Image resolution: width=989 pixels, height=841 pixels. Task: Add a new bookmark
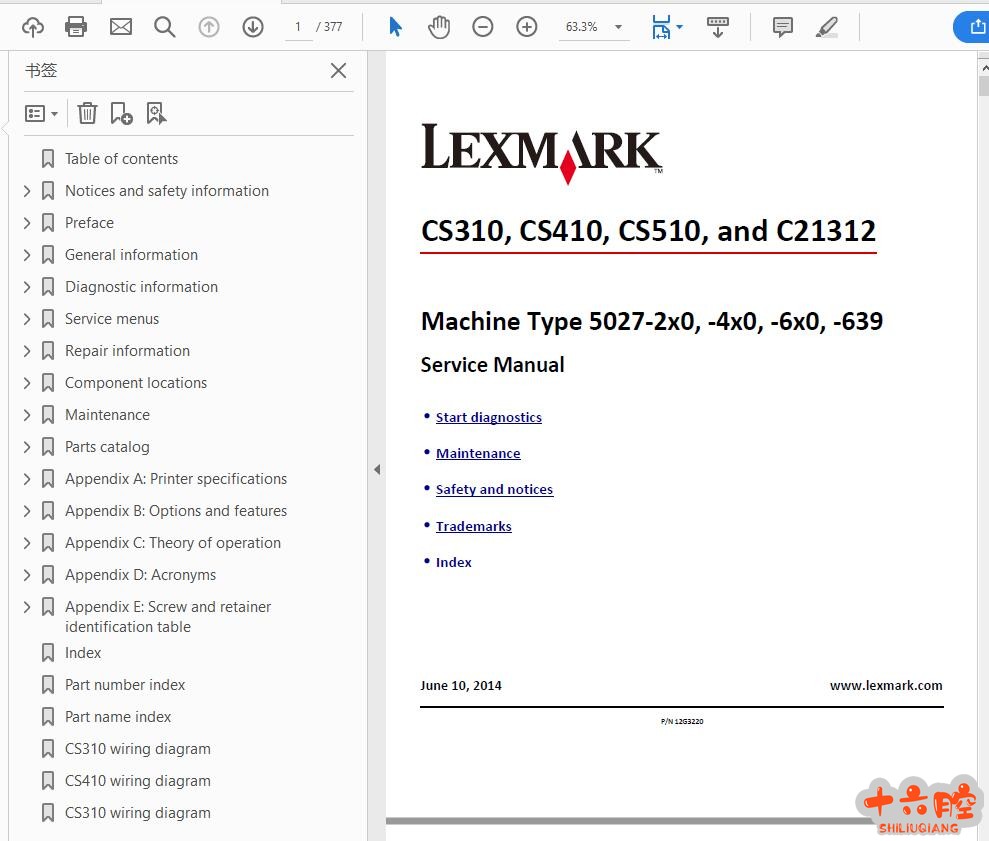tap(121, 114)
